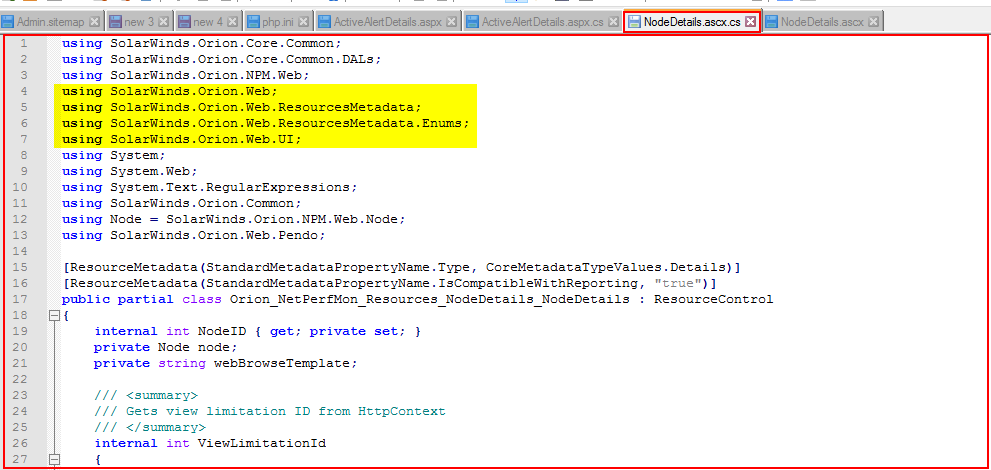This screenshot has height=470, width=991.
Task: Click the '/// <summary>' comment line
Action: point(146,395)
